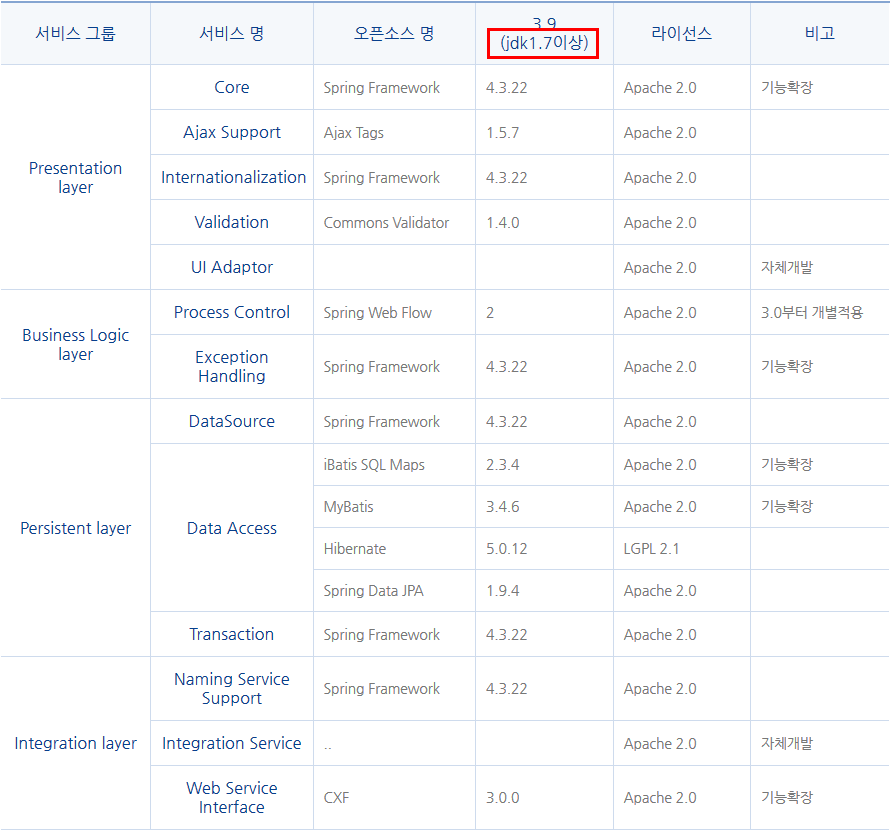Open the Process Control service link
The height and width of the screenshot is (830, 890).
click(232, 312)
